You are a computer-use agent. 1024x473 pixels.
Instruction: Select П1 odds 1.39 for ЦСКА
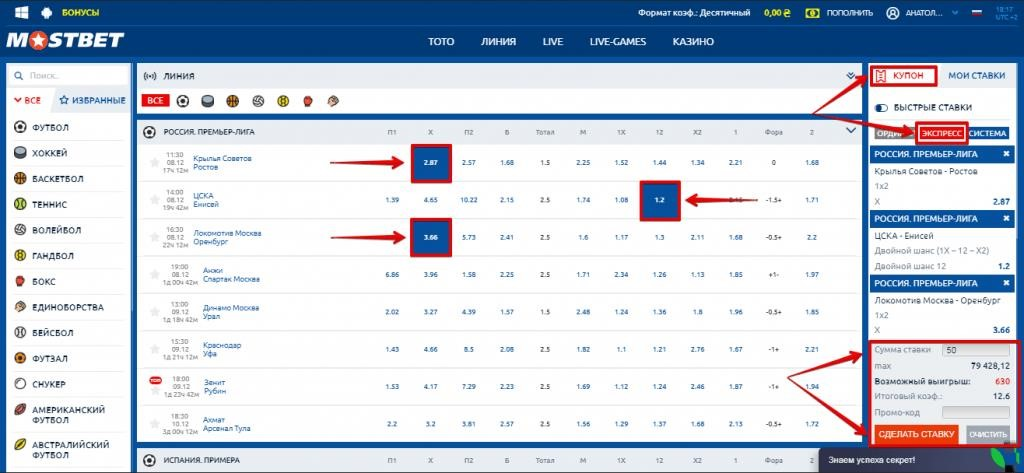[x=392, y=200]
